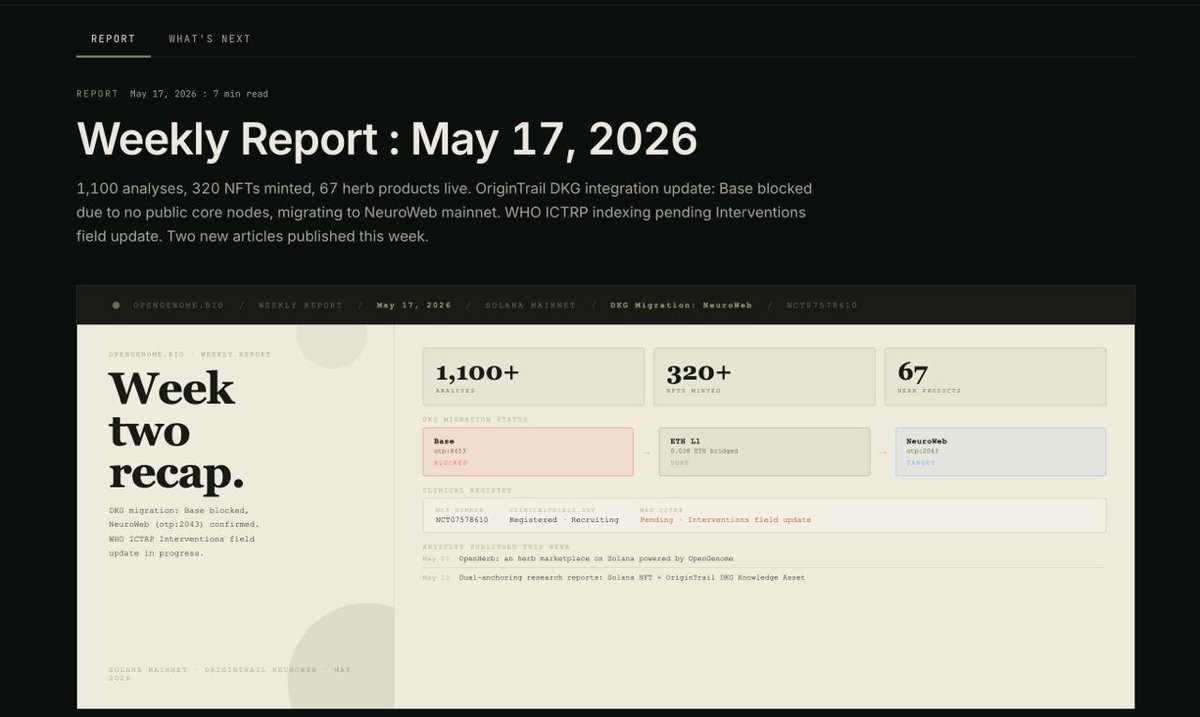Click the ARTICLES PUBLISHED THIS WEEK label
This screenshot has width=1200, height=717.
(497, 547)
